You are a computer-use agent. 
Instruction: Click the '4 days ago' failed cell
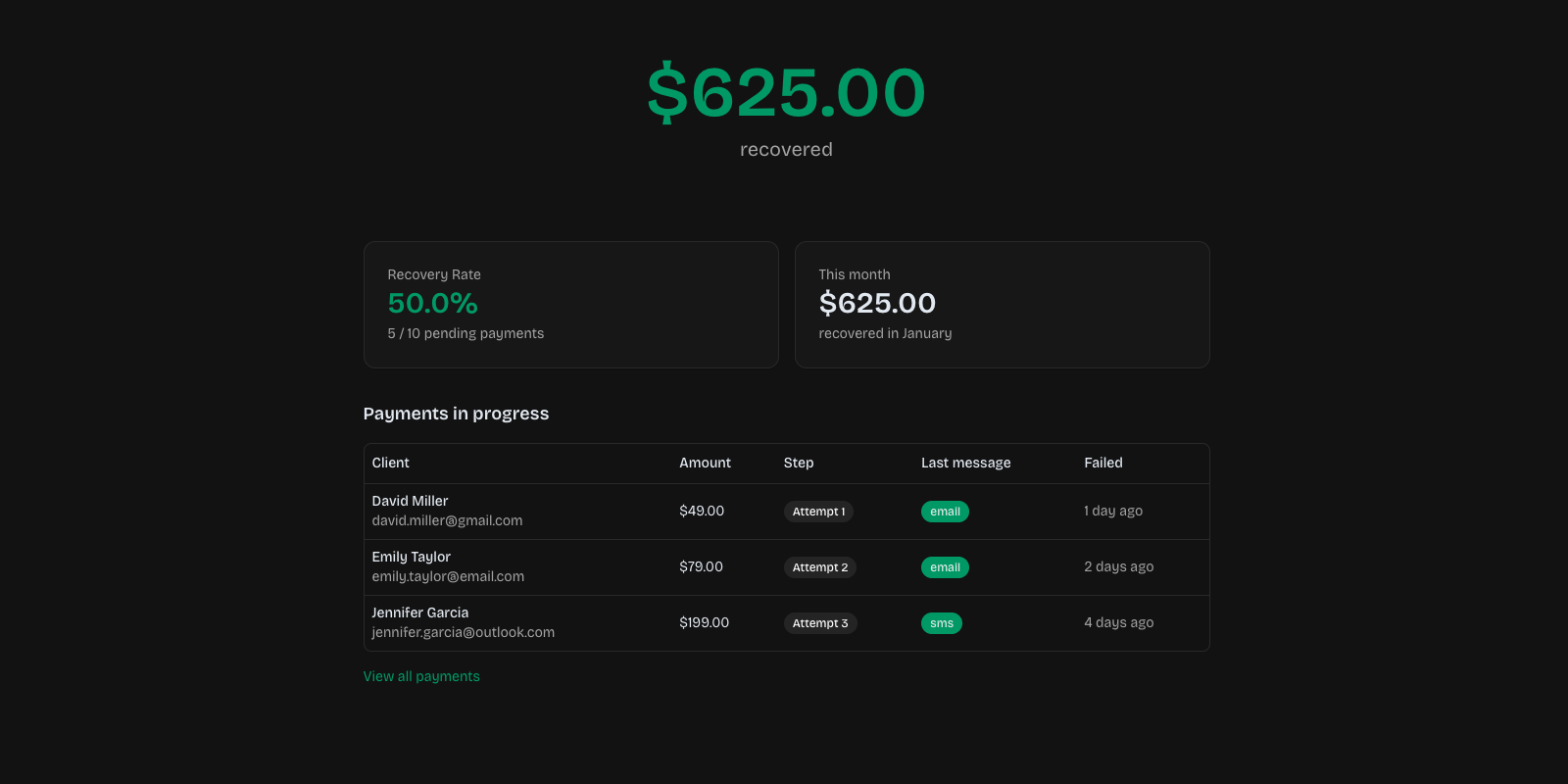coord(1118,622)
